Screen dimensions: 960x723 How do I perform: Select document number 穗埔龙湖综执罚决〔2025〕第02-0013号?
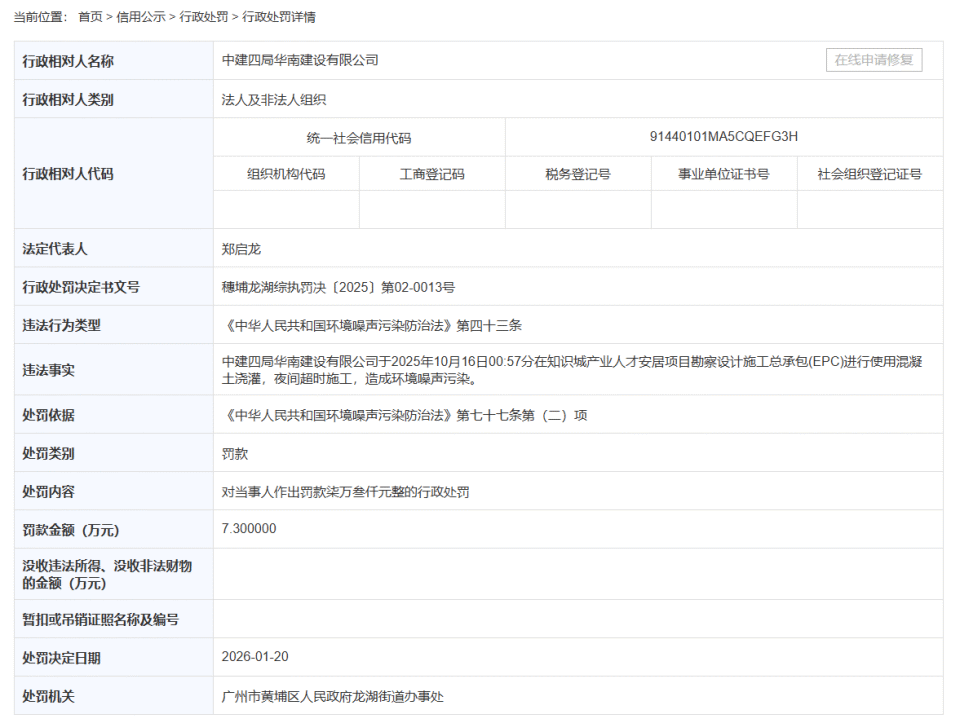tap(338, 287)
